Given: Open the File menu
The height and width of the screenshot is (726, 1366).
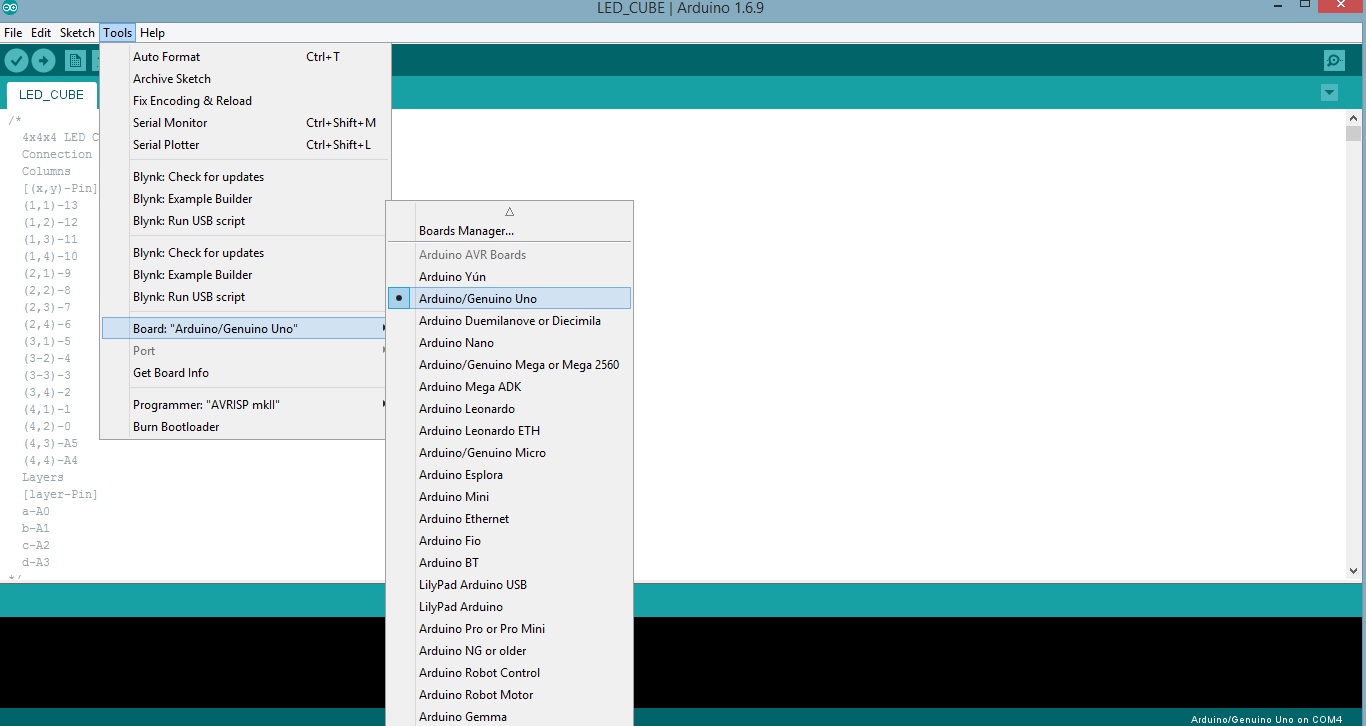Looking at the screenshot, I should click(13, 33).
